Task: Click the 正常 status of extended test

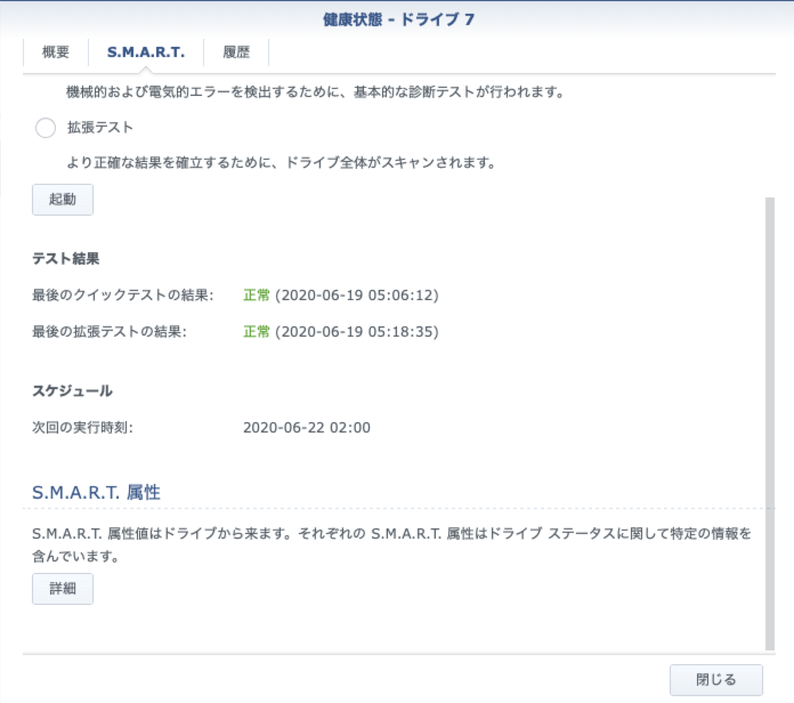Action: [256, 331]
